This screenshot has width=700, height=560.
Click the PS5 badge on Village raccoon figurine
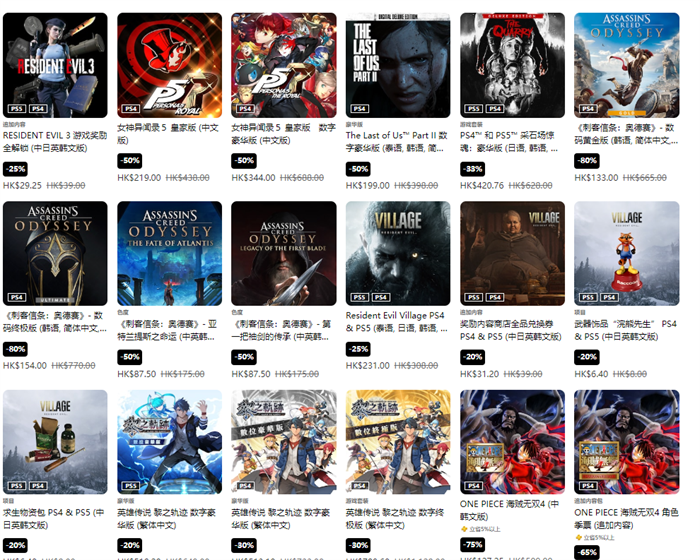[588, 297]
